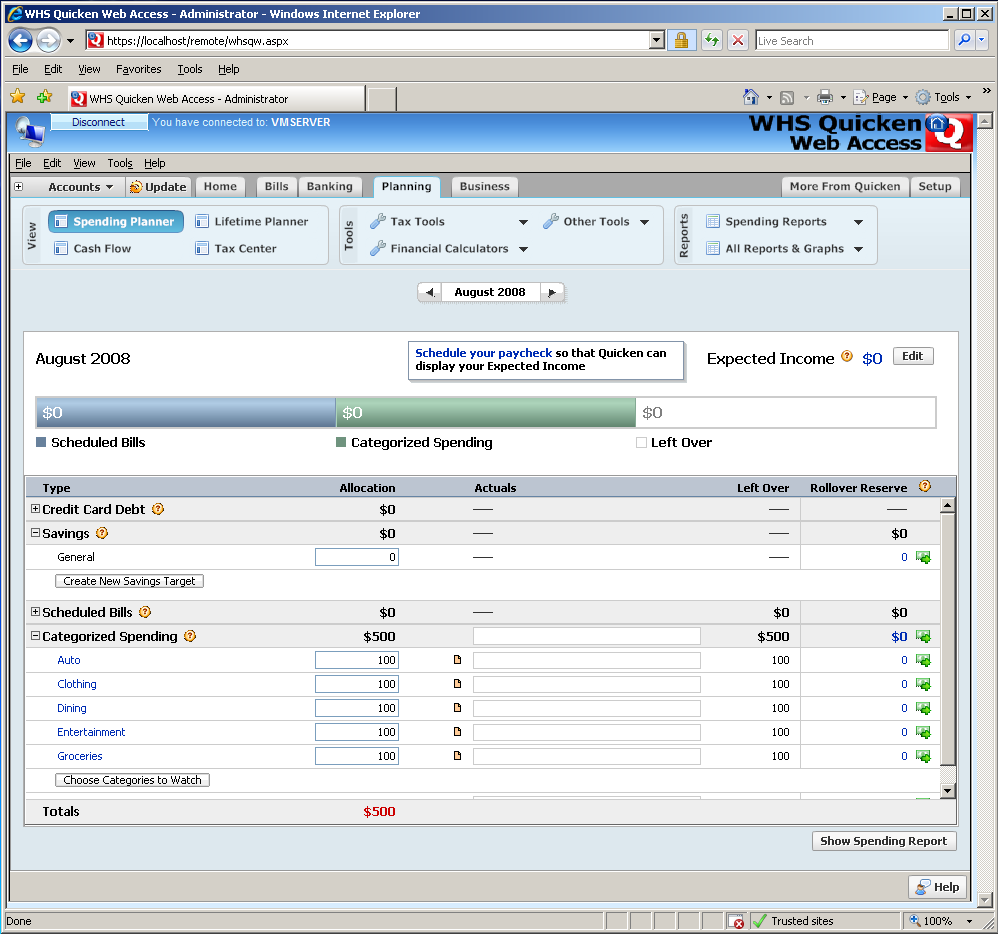Screen dimensions: 998x934
Task: Click the RSS feeds icon
Action: coord(787,97)
